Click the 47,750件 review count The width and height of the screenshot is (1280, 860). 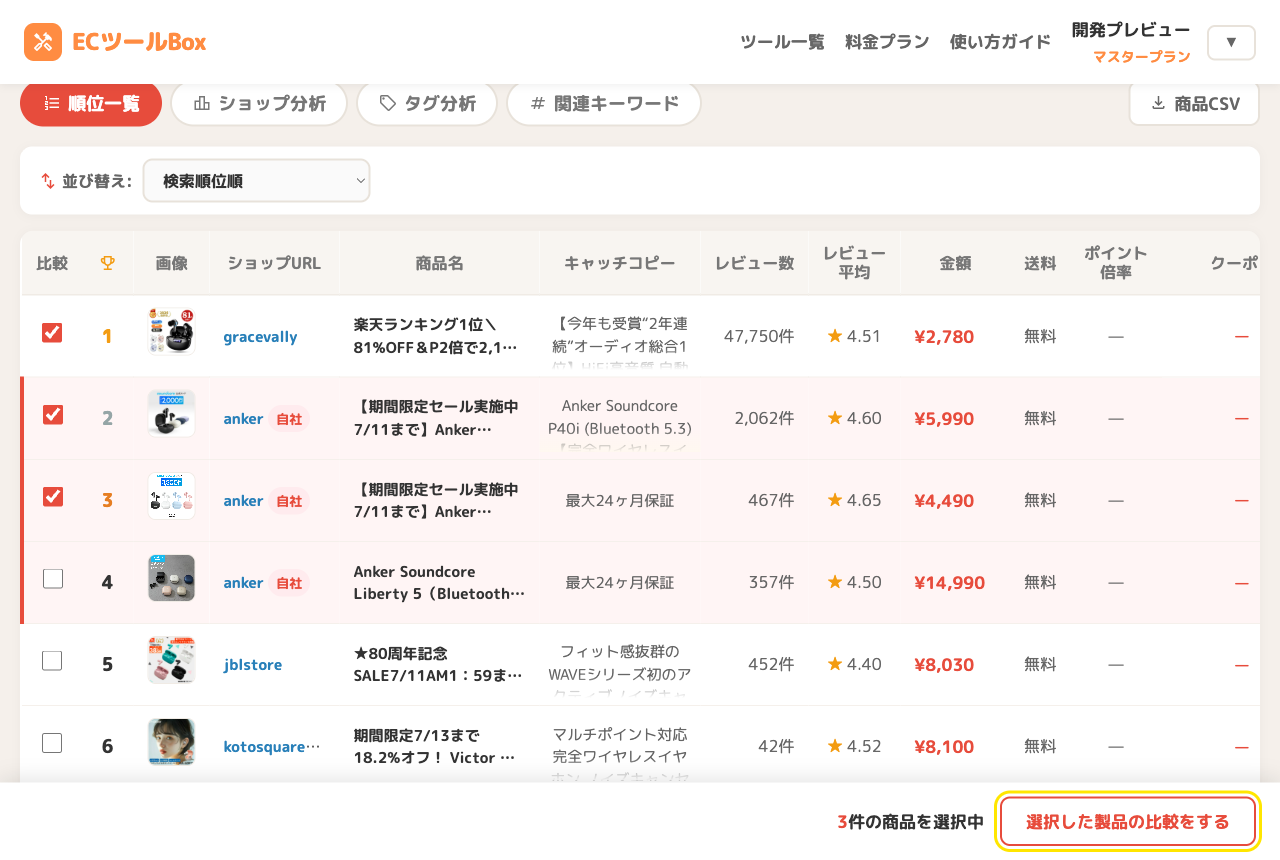(759, 337)
